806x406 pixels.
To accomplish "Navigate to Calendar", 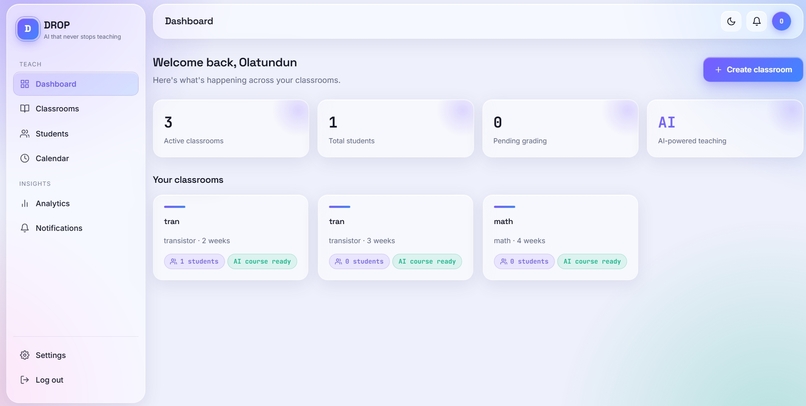I will (76, 158).
